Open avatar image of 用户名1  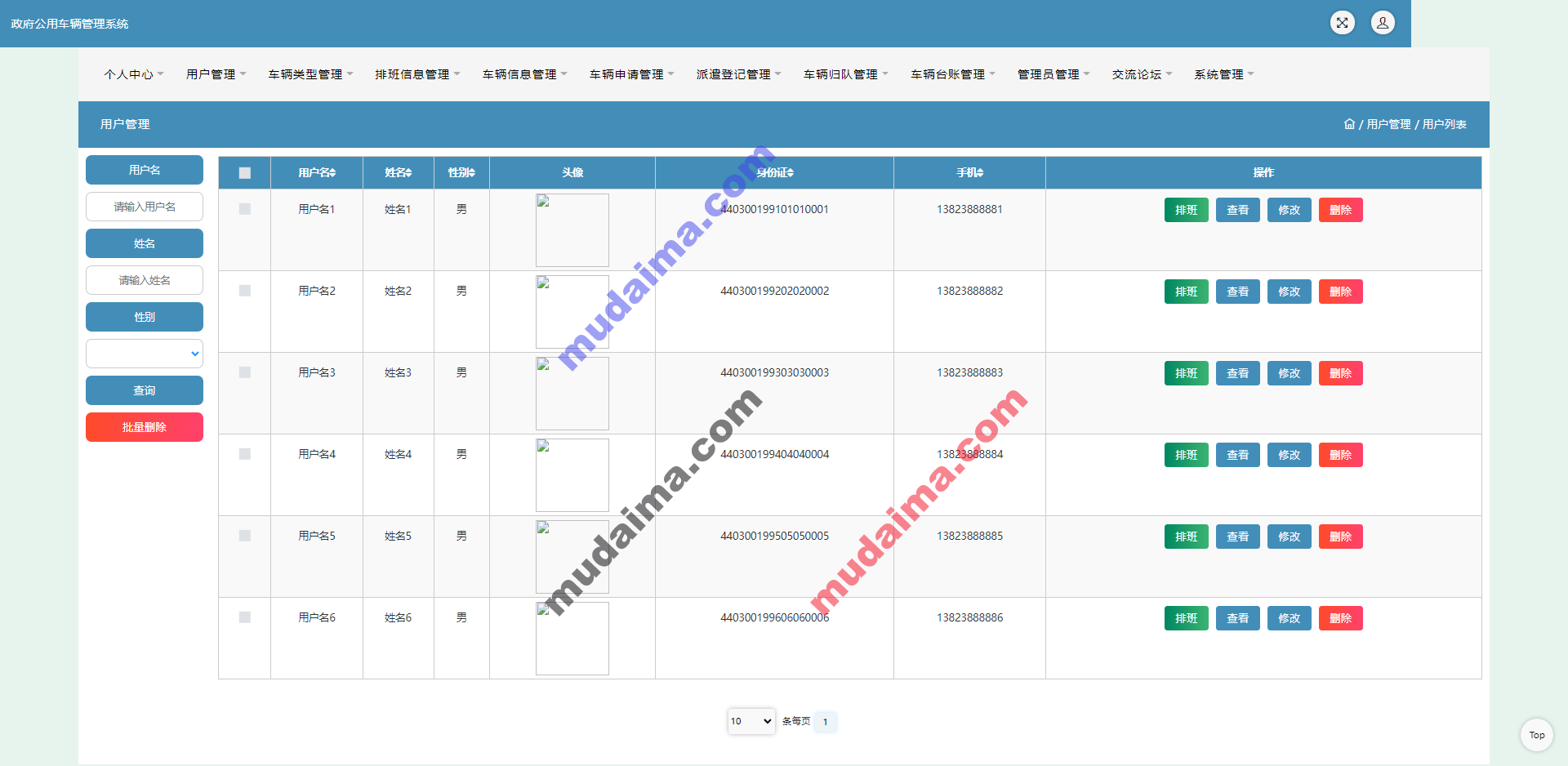coord(572,229)
